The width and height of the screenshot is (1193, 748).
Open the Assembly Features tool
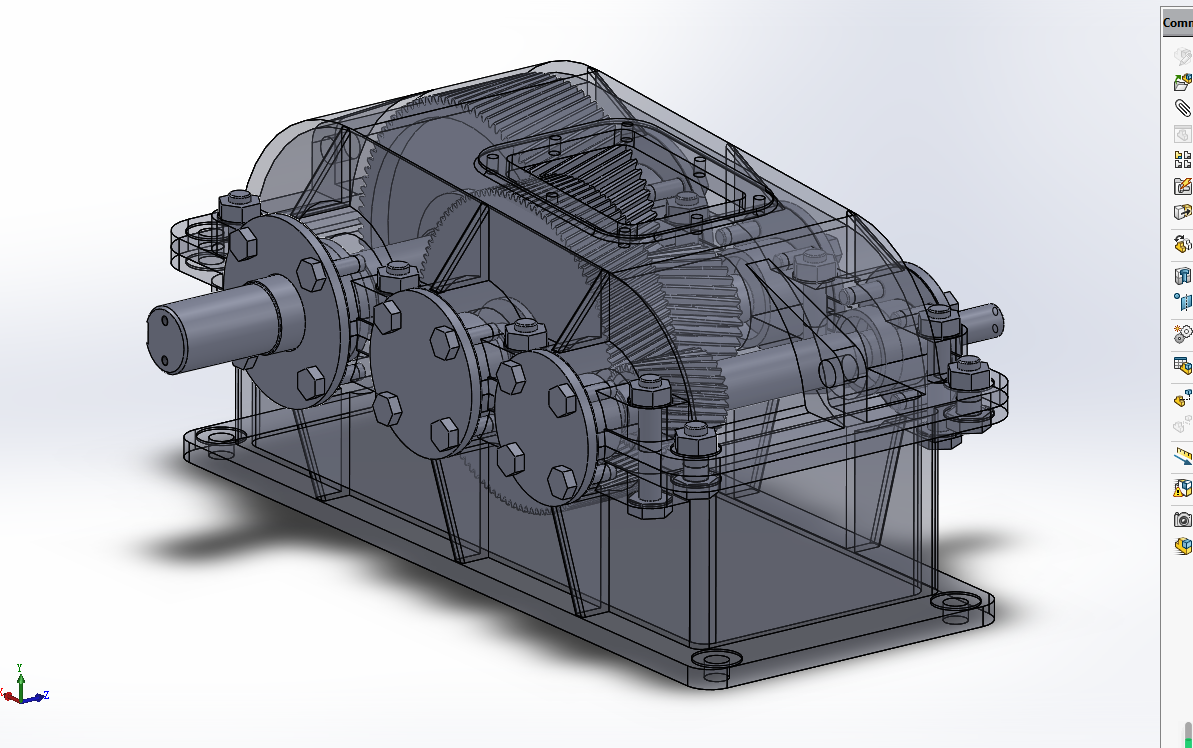[x=1182, y=275]
